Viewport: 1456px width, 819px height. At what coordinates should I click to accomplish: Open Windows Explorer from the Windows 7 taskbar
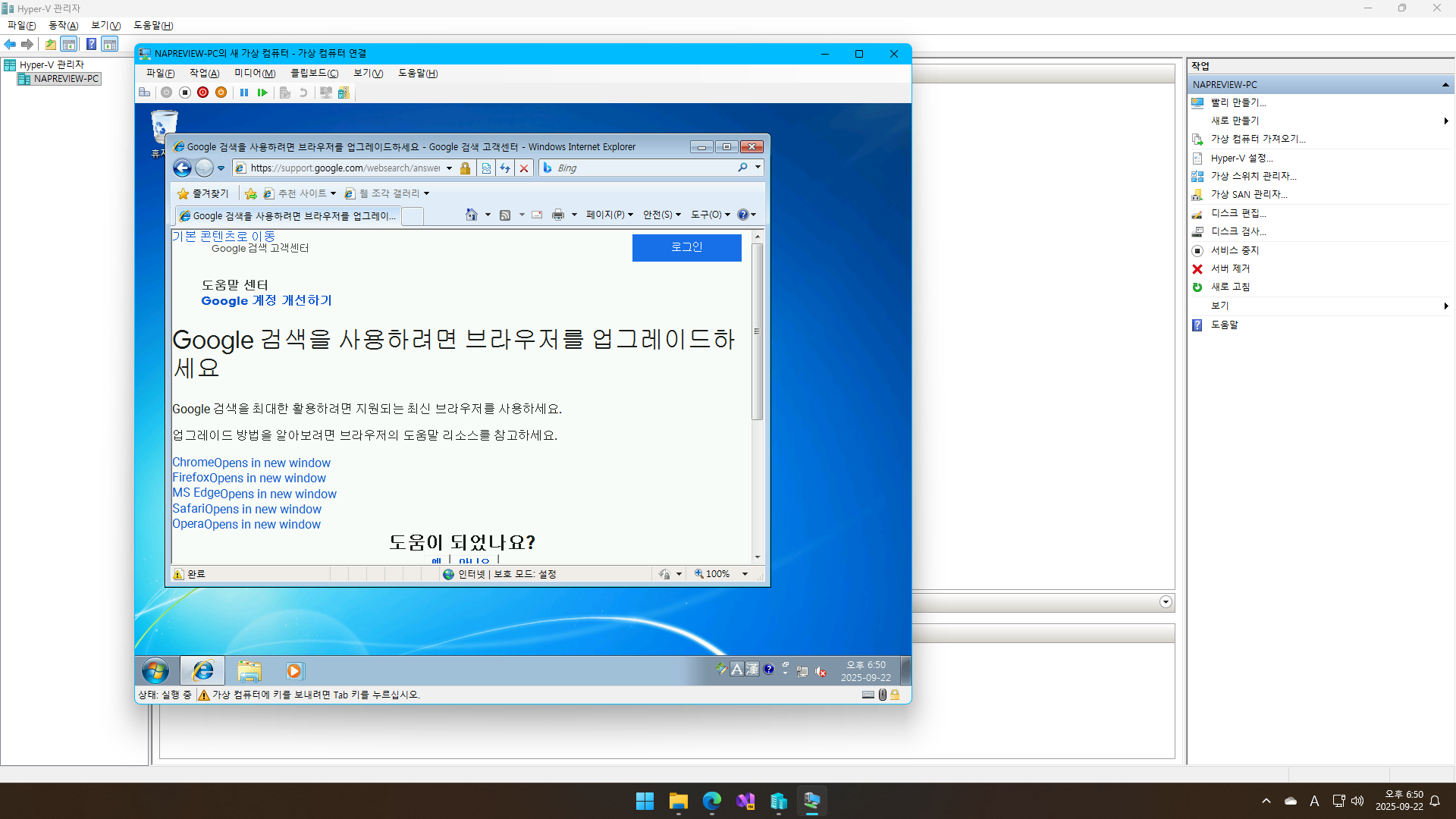click(249, 671)
